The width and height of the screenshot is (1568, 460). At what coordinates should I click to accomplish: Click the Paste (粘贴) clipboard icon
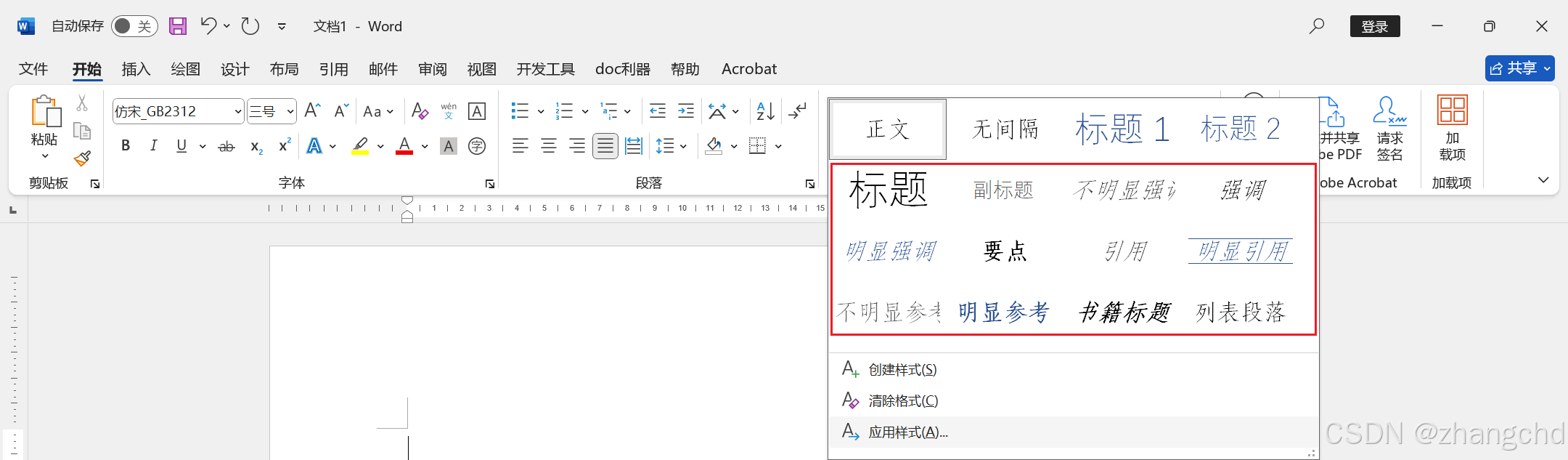(x=45, y=112)
